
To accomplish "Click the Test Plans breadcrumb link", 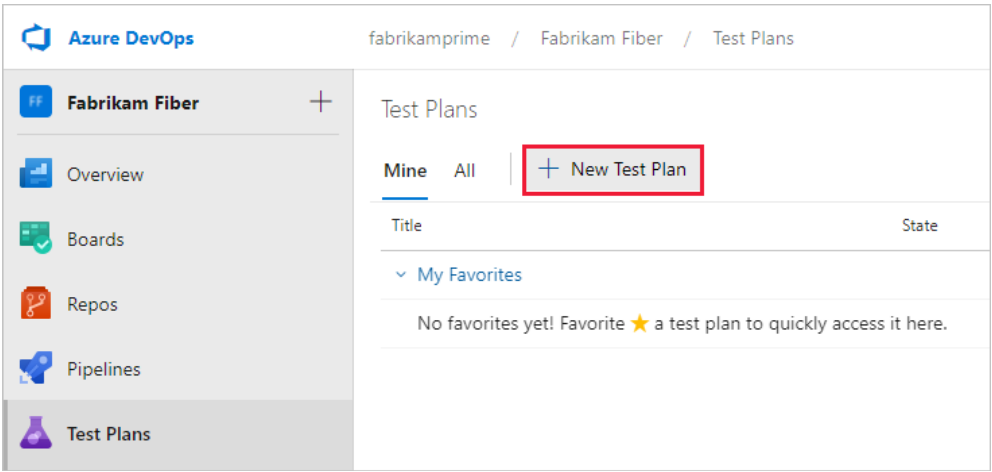I will (753, 39).
